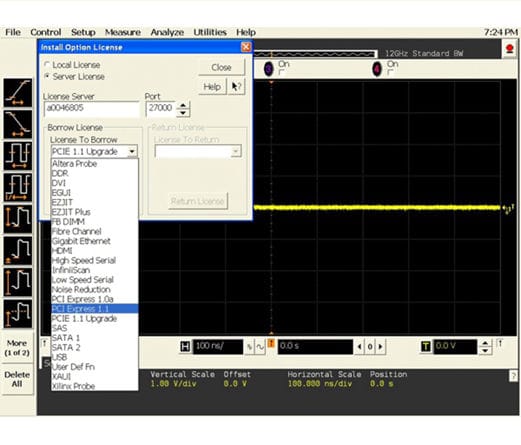521x445 pixels.
Task: Click the context help arrow icon
Action: coord(236,87)
